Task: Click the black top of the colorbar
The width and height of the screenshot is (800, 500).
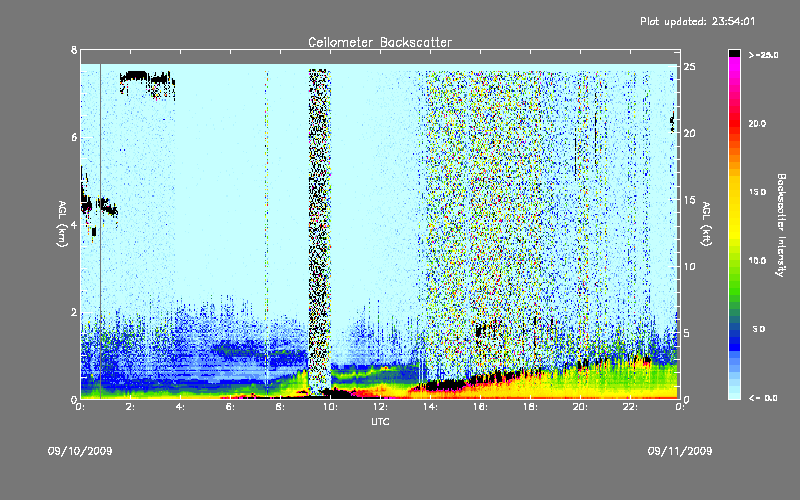Action: [734, 53]
